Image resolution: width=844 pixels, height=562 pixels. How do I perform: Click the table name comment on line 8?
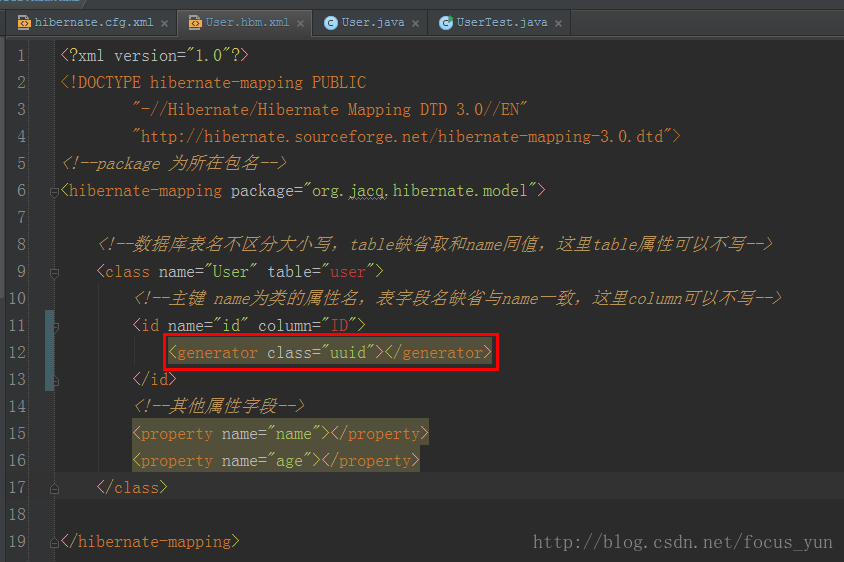435,244
